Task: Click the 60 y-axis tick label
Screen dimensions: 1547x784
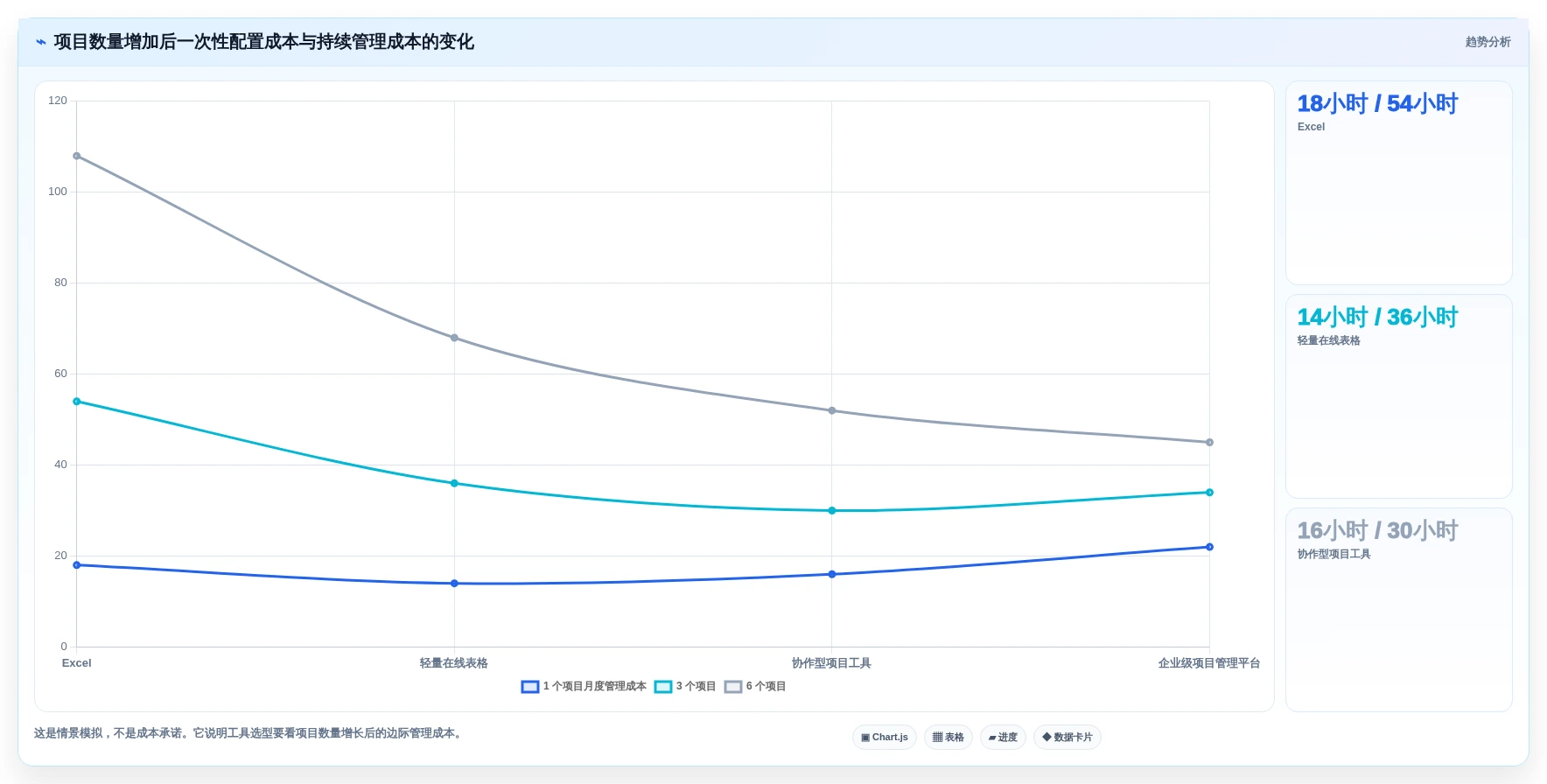Action: click(60, 374)
